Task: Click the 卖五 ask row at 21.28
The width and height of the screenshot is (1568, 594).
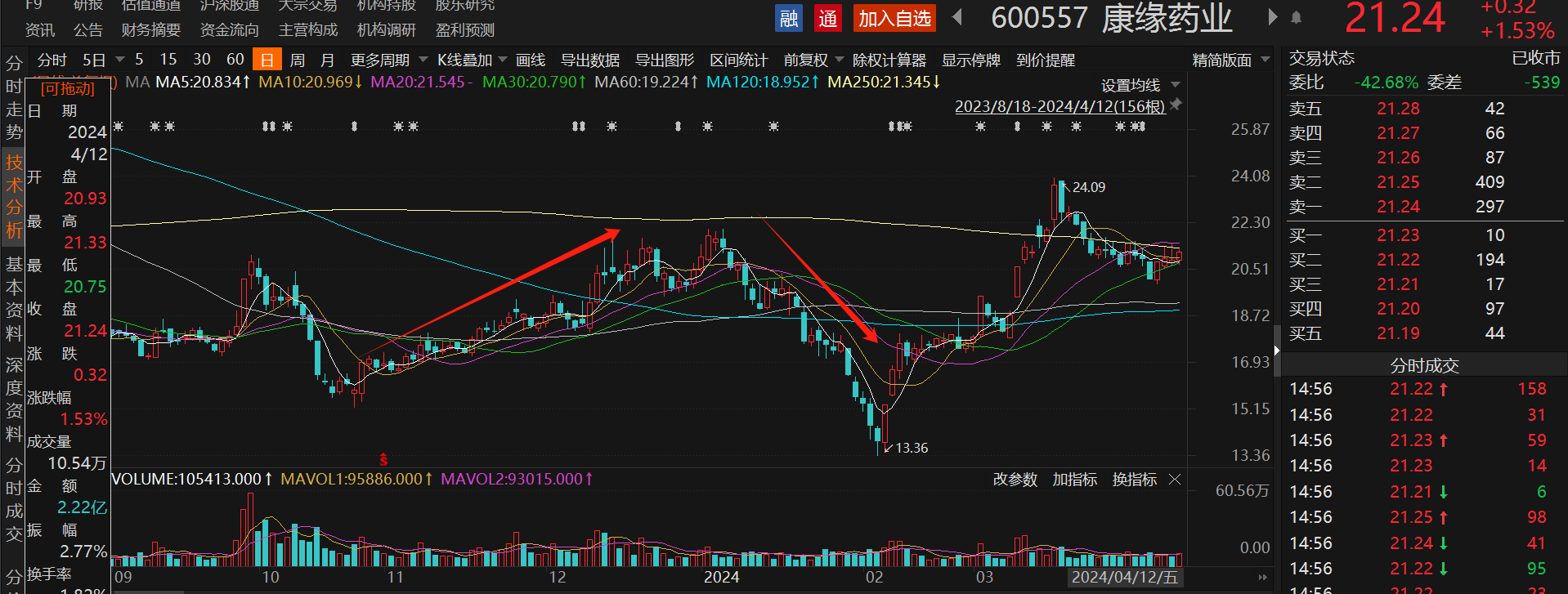Action: tap(1423, 109)
